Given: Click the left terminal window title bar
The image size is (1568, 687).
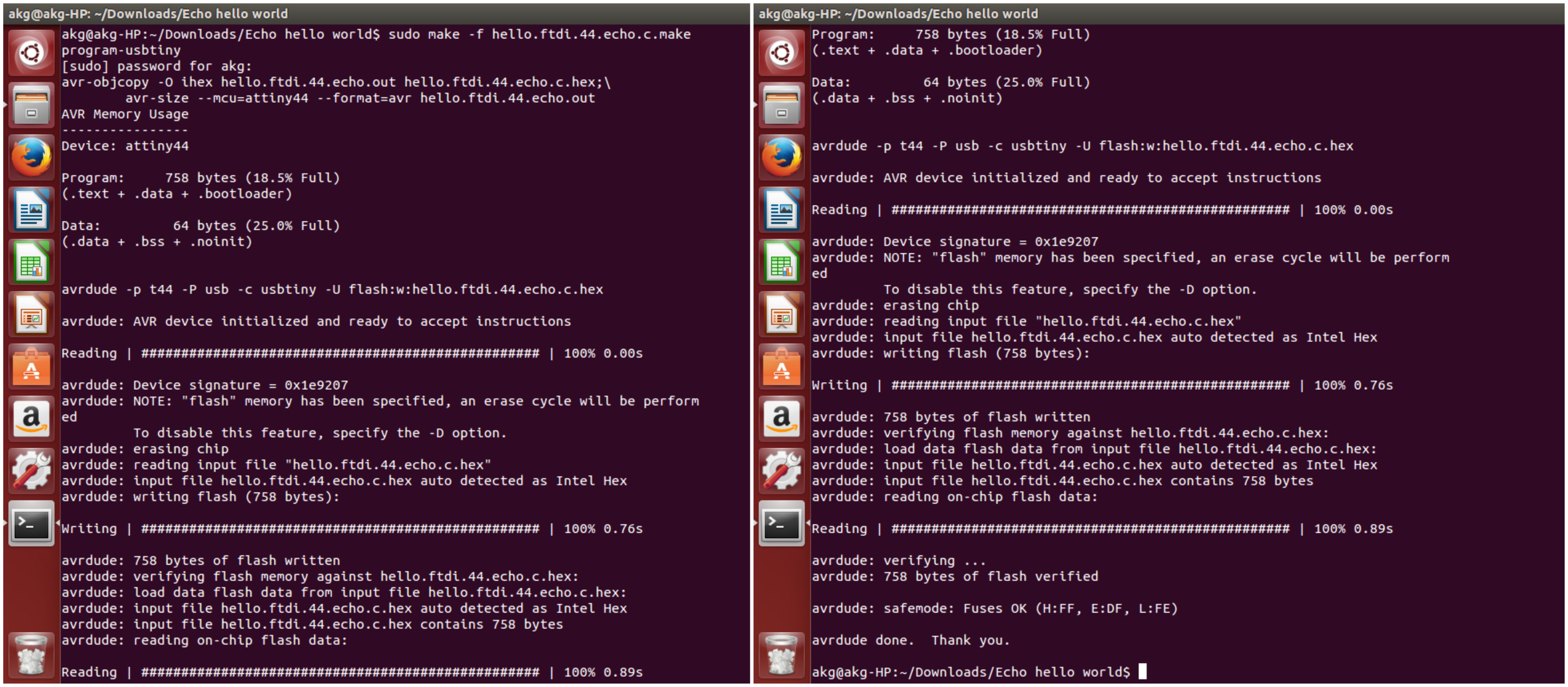Looking at the screenshot, I should (x=376, y=13).
